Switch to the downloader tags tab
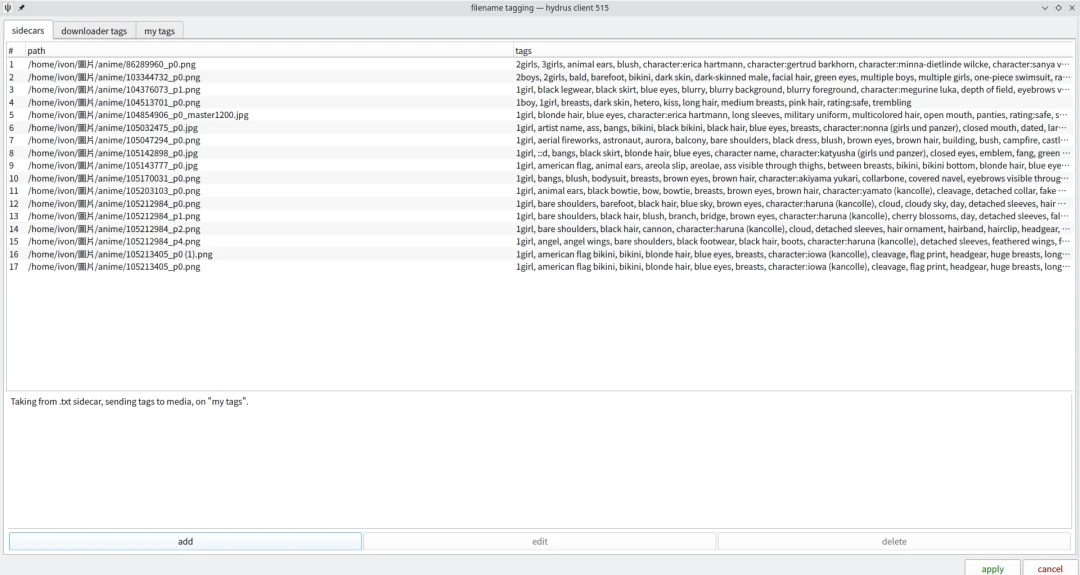 [94, 31]
